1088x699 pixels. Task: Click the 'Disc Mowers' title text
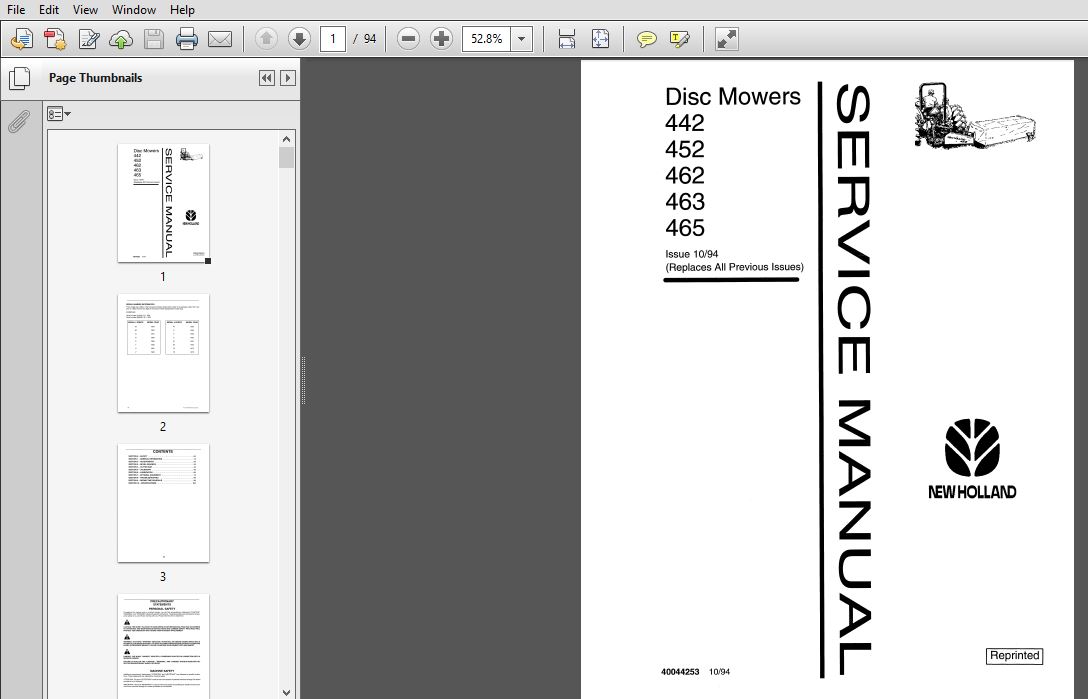point(733,96)
